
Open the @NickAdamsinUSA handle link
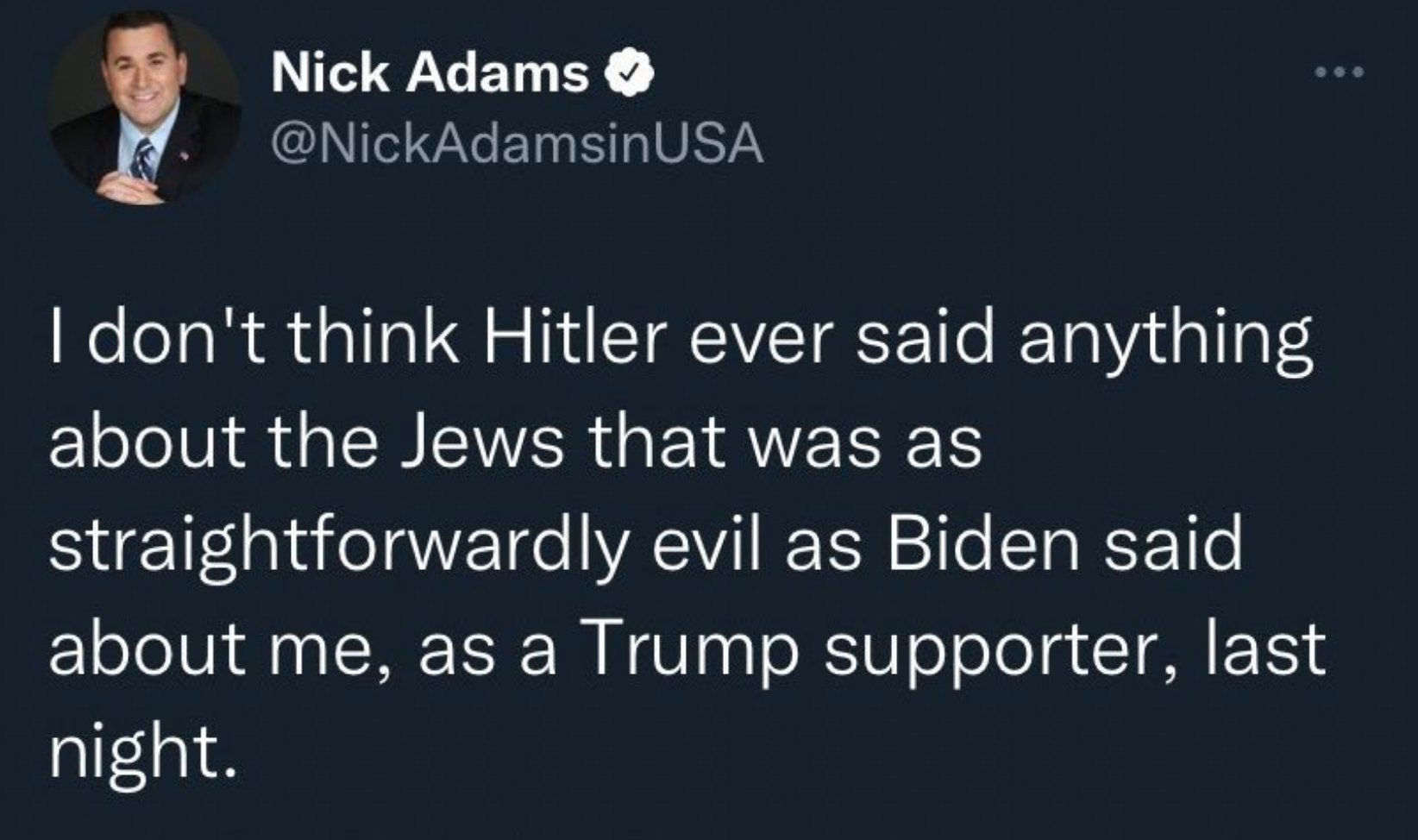pyautogui.click(x=518, y=144)
